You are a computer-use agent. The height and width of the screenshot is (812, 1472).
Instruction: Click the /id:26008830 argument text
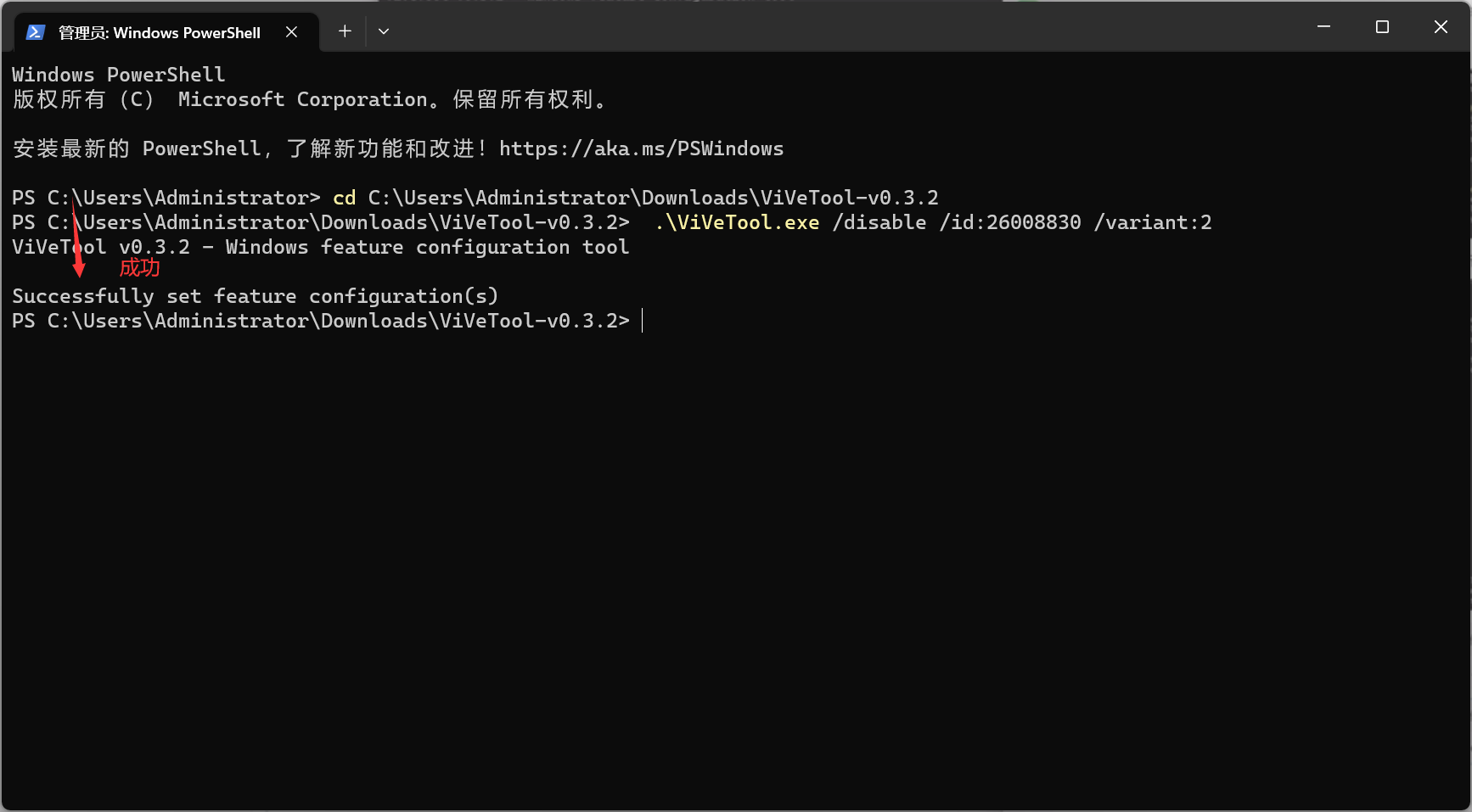1010,222
